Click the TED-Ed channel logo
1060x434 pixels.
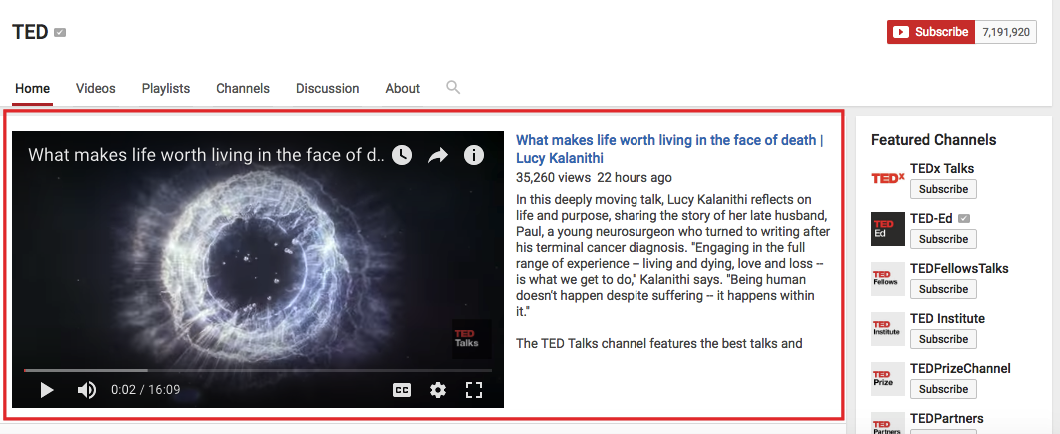click(x=888, y=228)
